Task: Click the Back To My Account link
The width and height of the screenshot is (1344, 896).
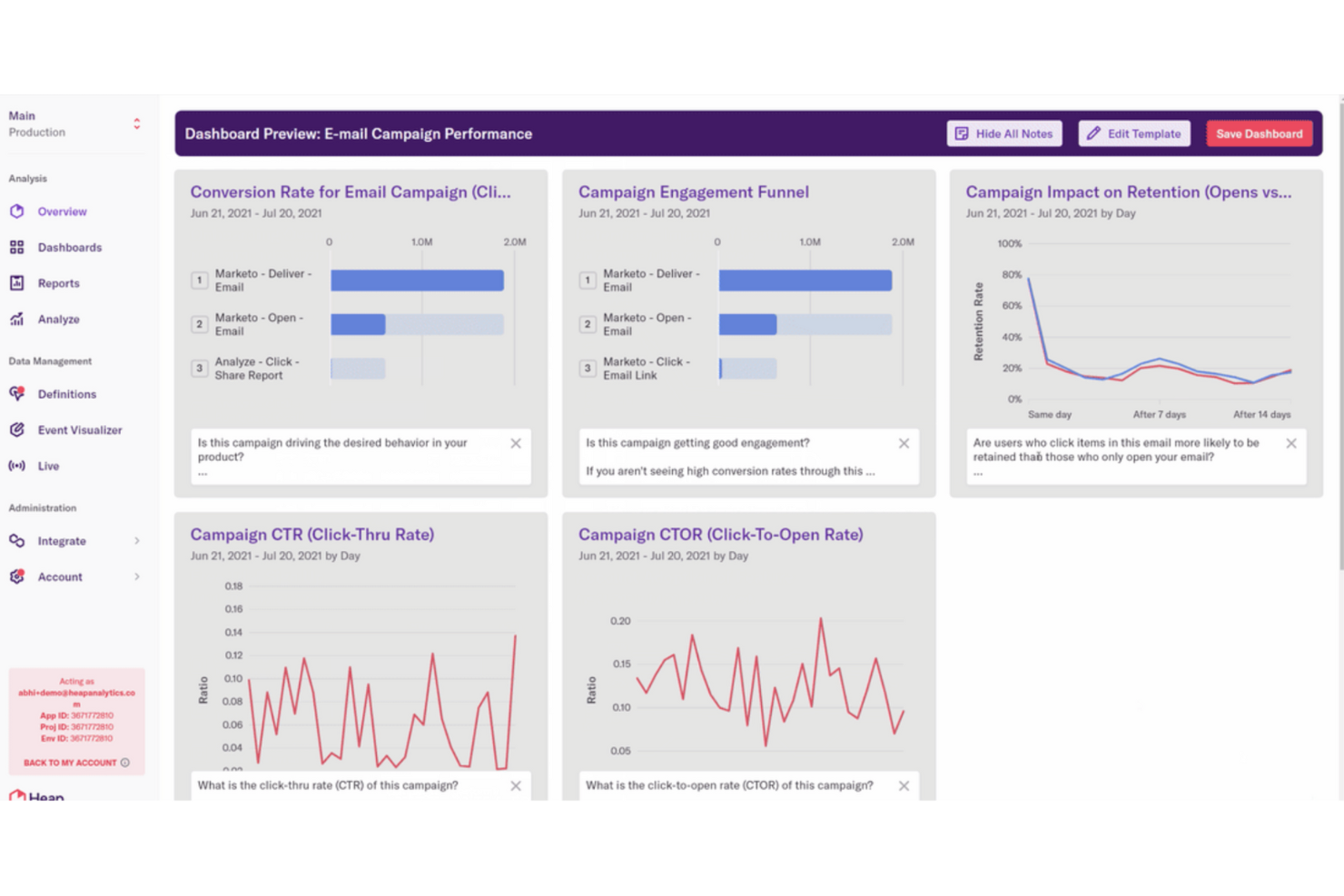Action: (70, 763)
